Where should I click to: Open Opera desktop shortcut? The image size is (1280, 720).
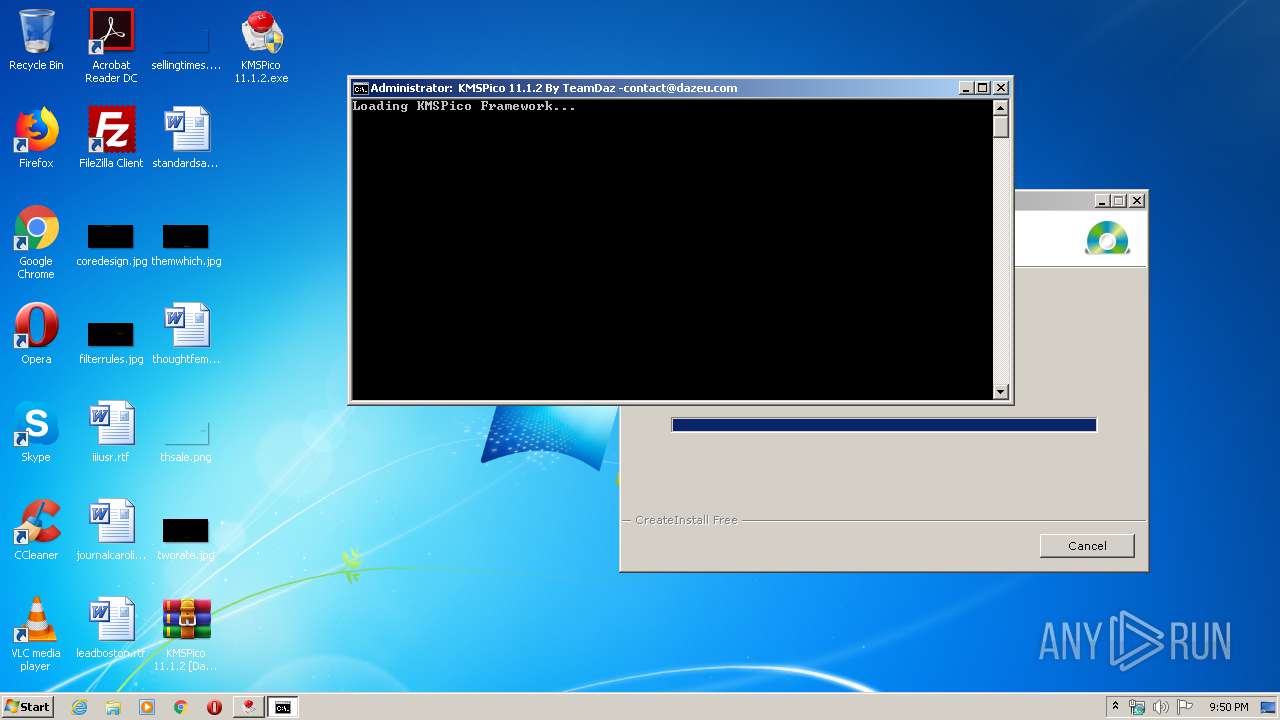(x=36, y=334)
